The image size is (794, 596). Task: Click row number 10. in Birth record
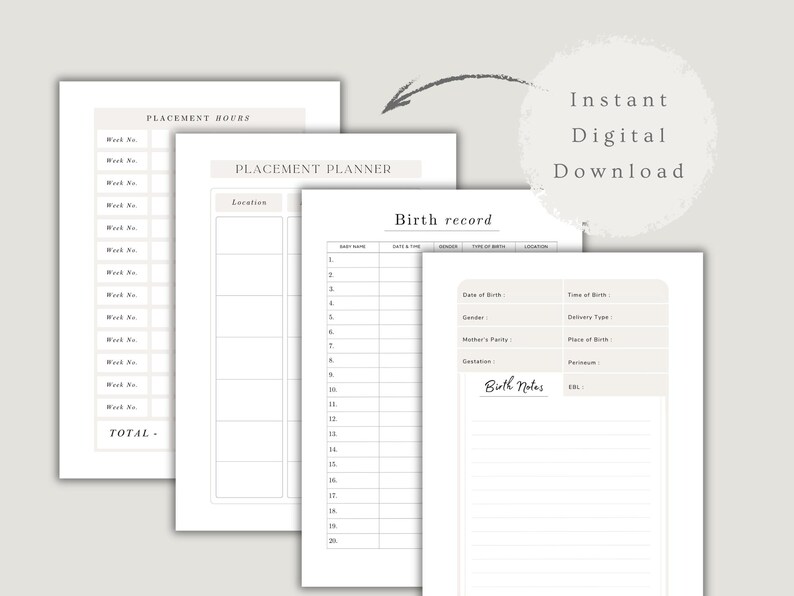pos(333,390)
